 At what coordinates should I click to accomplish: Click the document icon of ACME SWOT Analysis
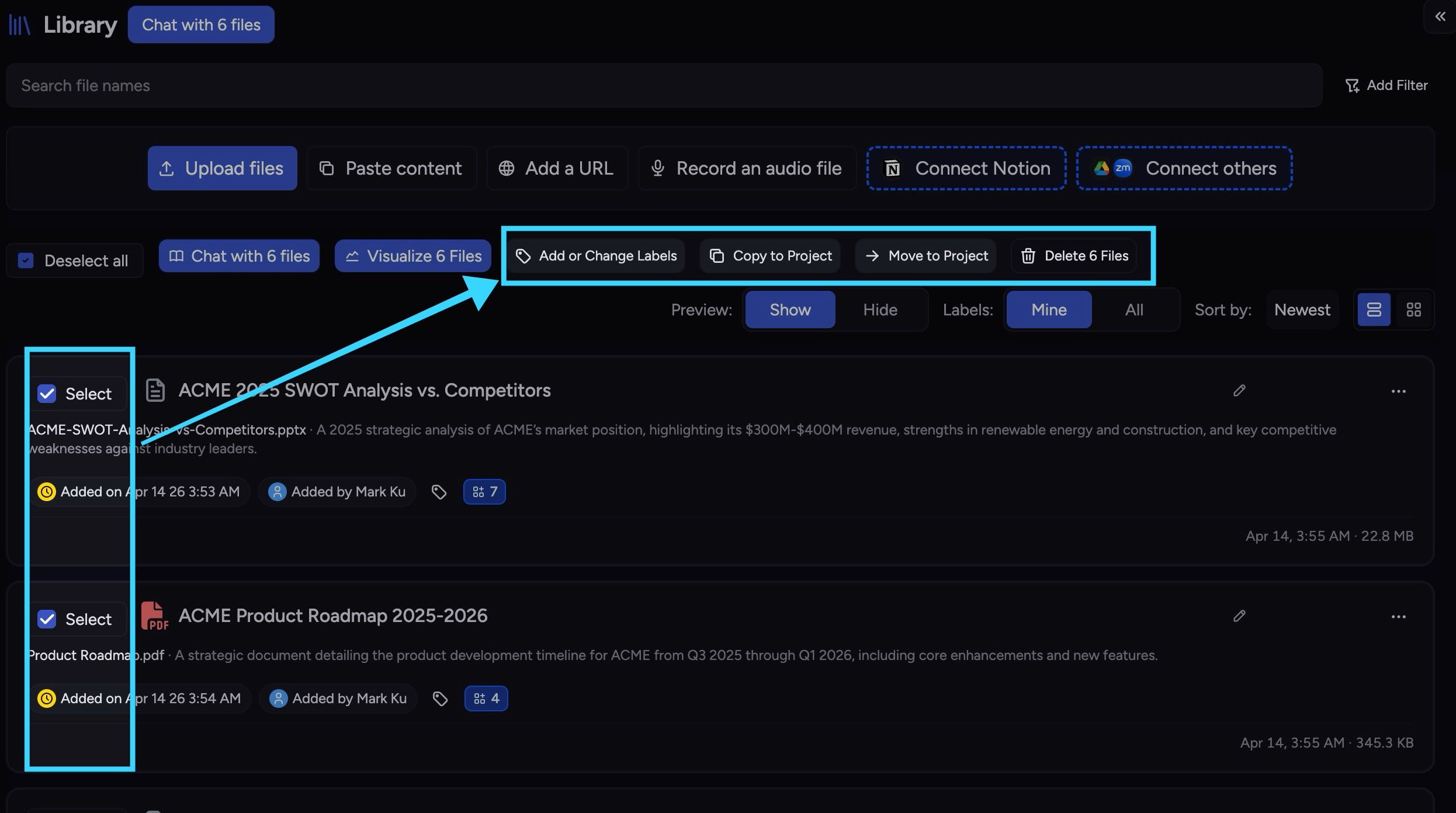(155, 390)
